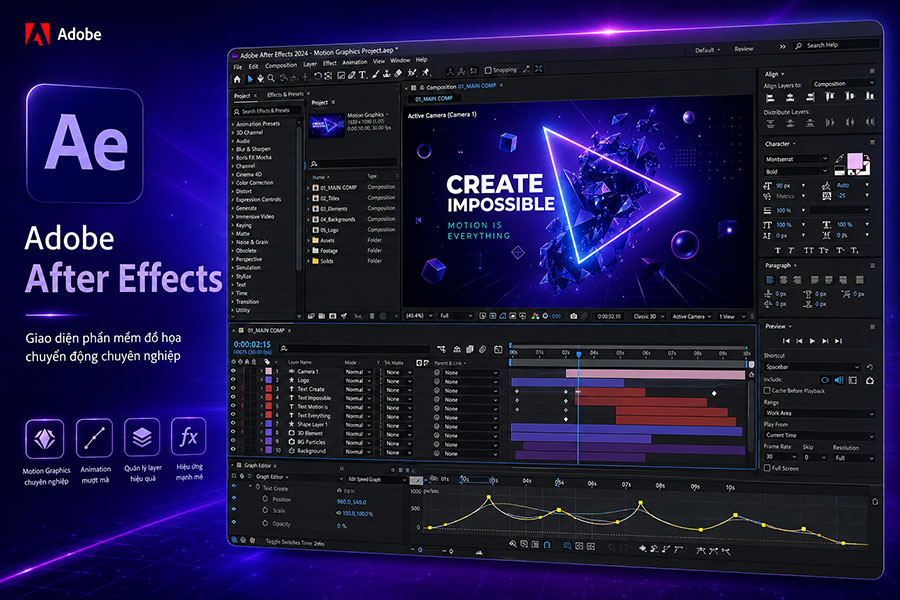This screenshot has height=600, width=900.
Task: Click the Search Help field
Action: (x=836, y=45)
